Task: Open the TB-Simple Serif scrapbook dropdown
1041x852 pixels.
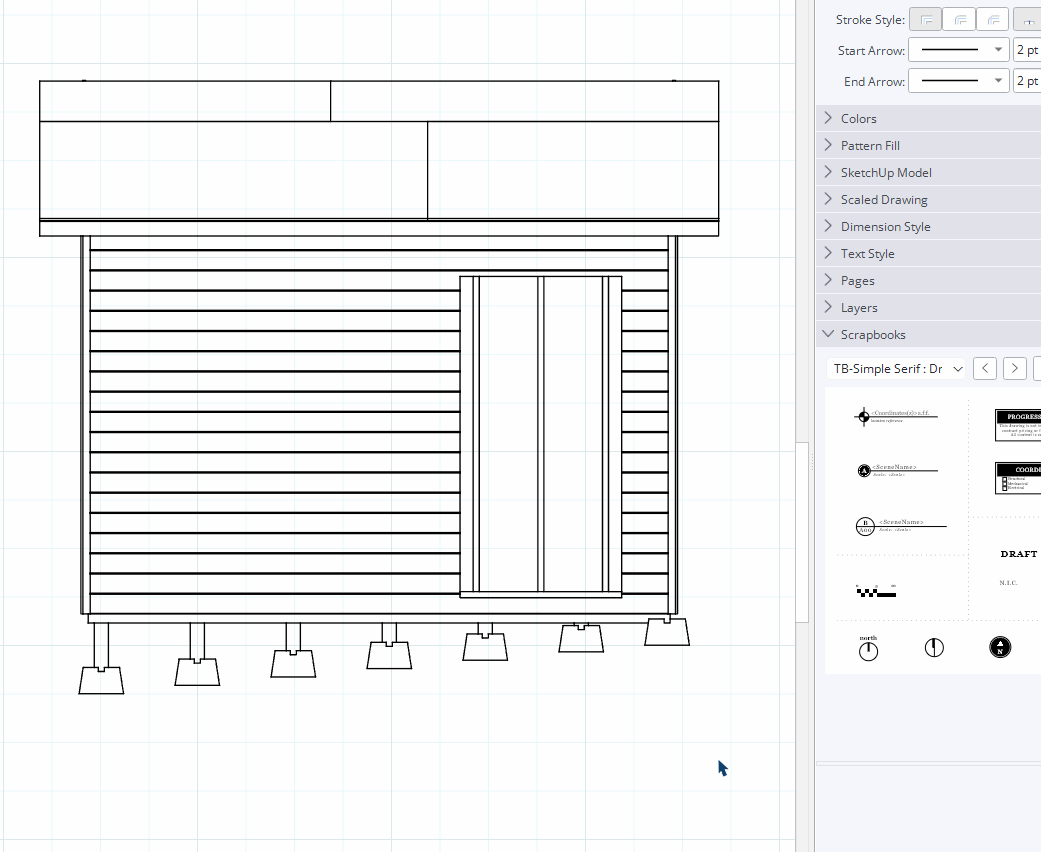Action: point(897,368)
